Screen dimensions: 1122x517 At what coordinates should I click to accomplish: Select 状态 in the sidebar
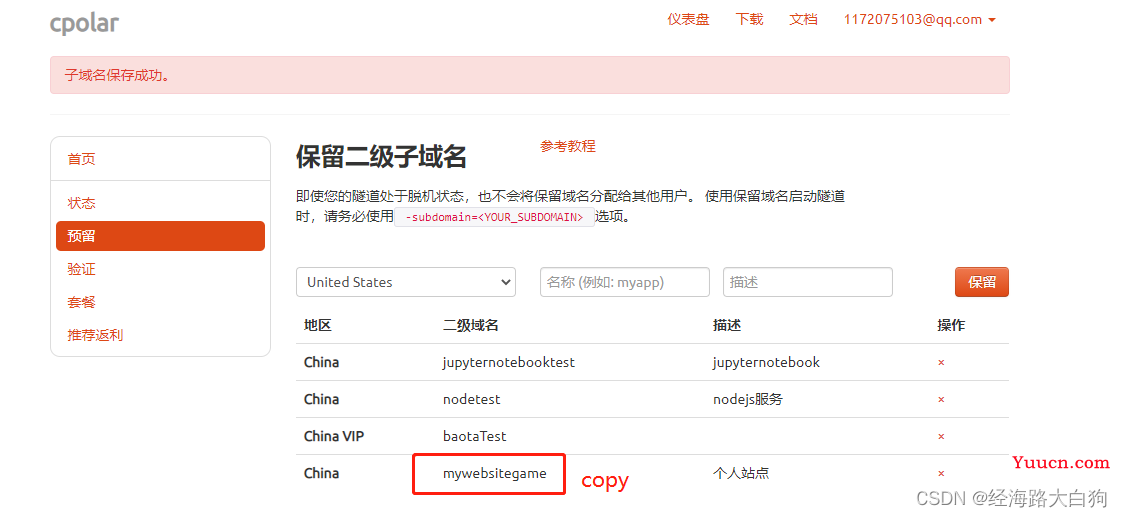coord(81,203)
